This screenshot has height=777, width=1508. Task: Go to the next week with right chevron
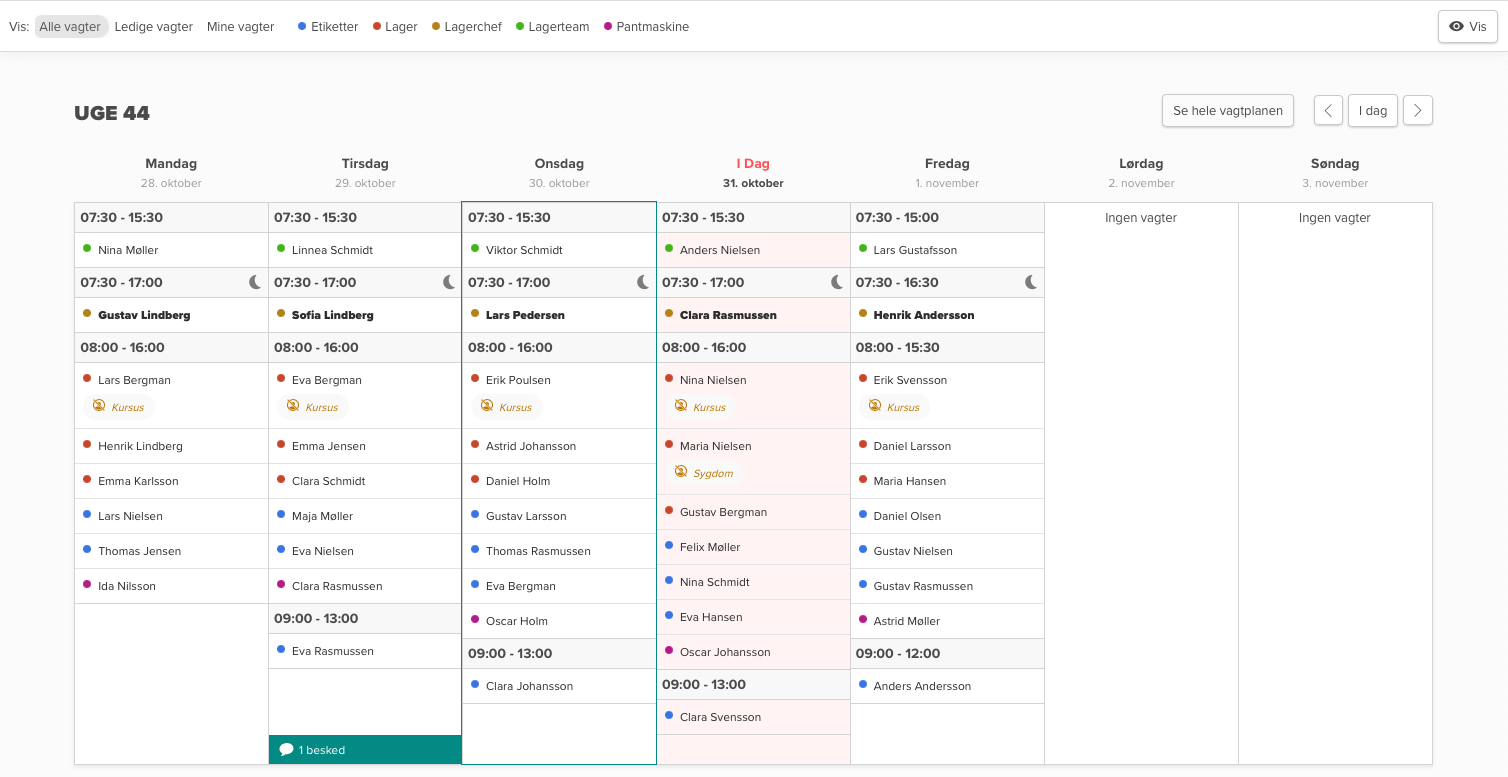click(x=1417, y=111)
